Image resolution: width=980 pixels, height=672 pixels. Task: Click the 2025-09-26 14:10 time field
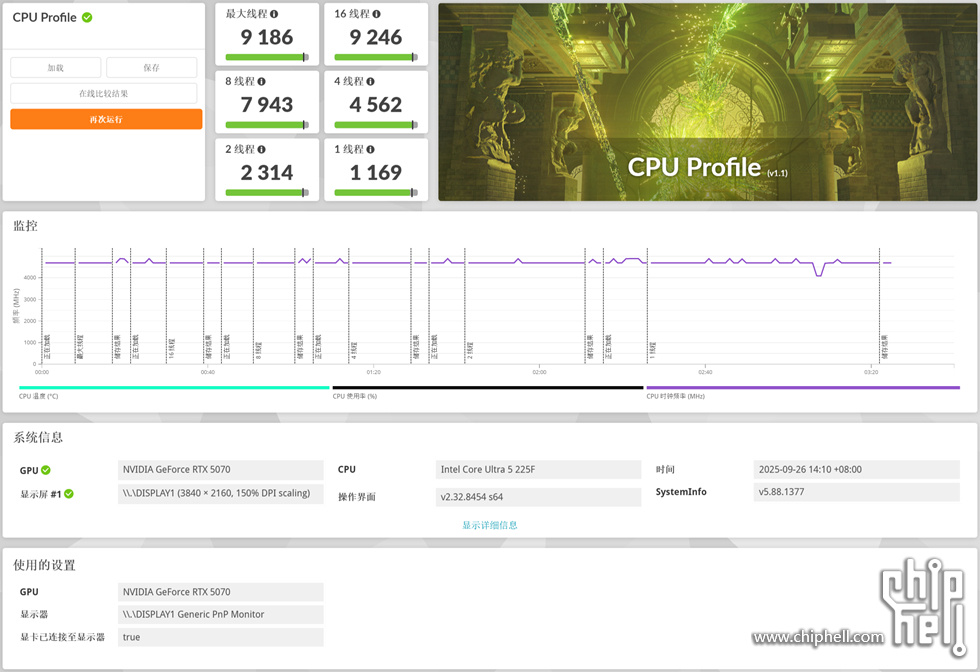pyautogui.click(x=856, y=469)
